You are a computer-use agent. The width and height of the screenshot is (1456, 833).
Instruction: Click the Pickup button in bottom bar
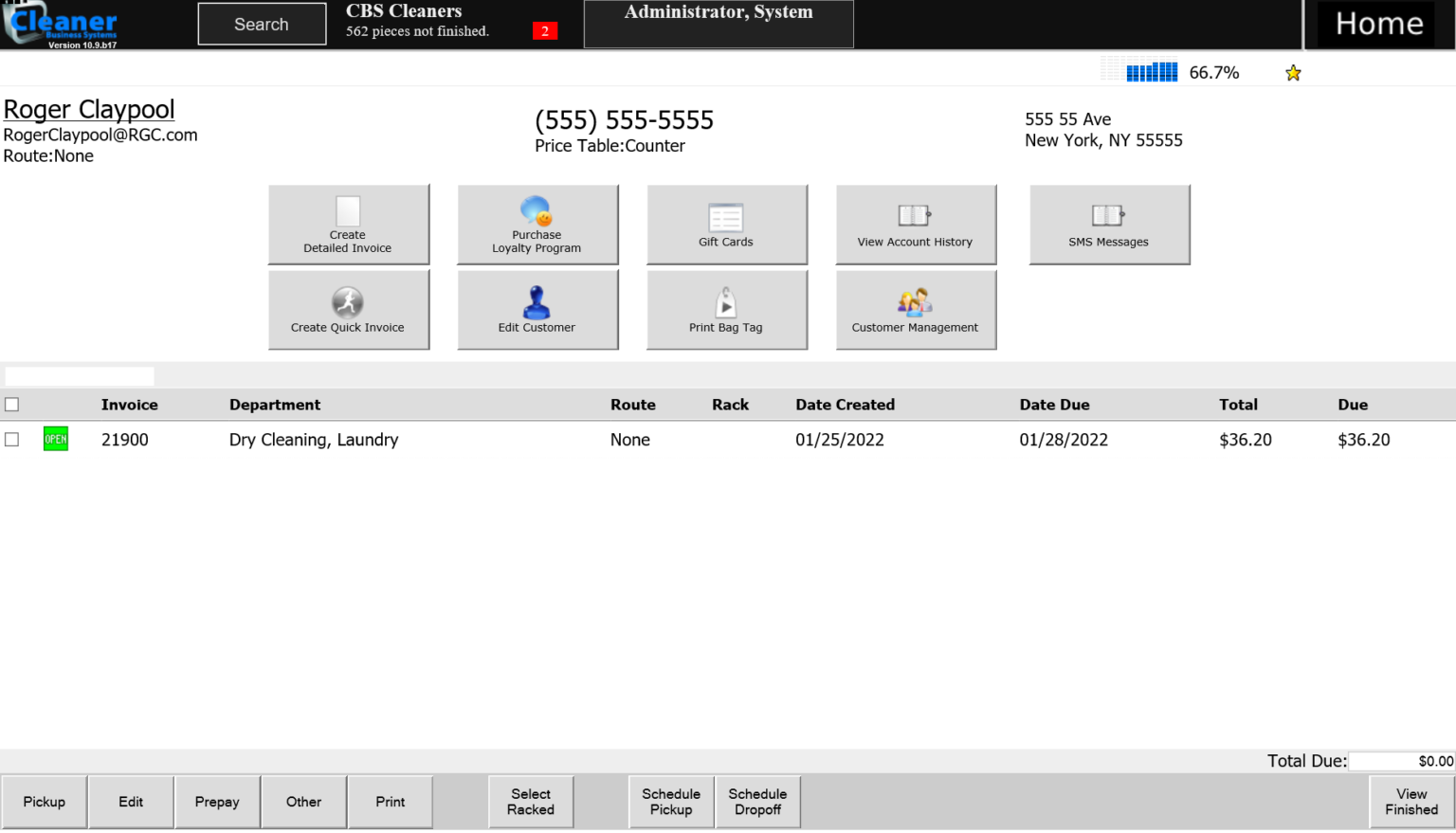45,802
